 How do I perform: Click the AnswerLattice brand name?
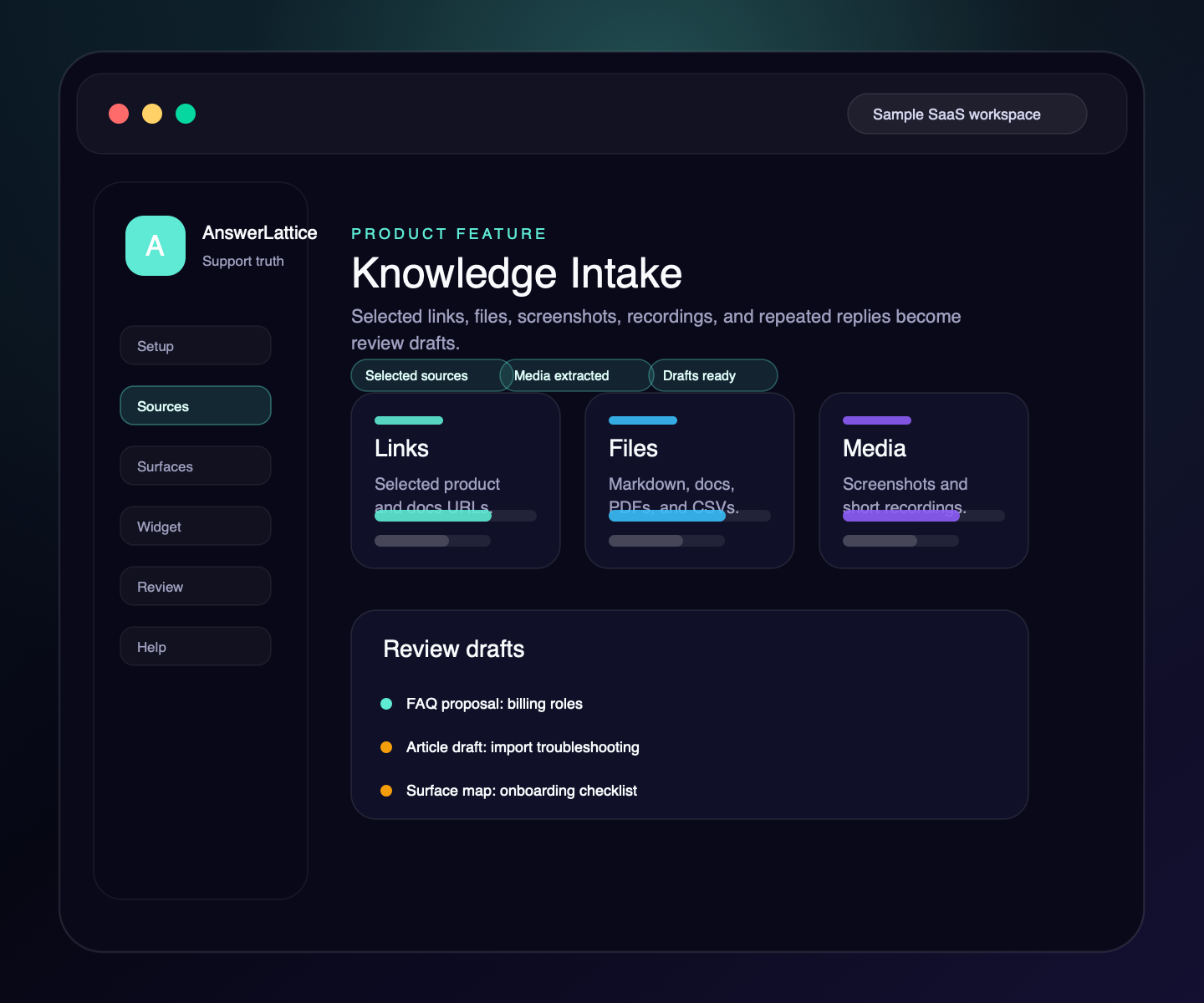pos(259,233)
